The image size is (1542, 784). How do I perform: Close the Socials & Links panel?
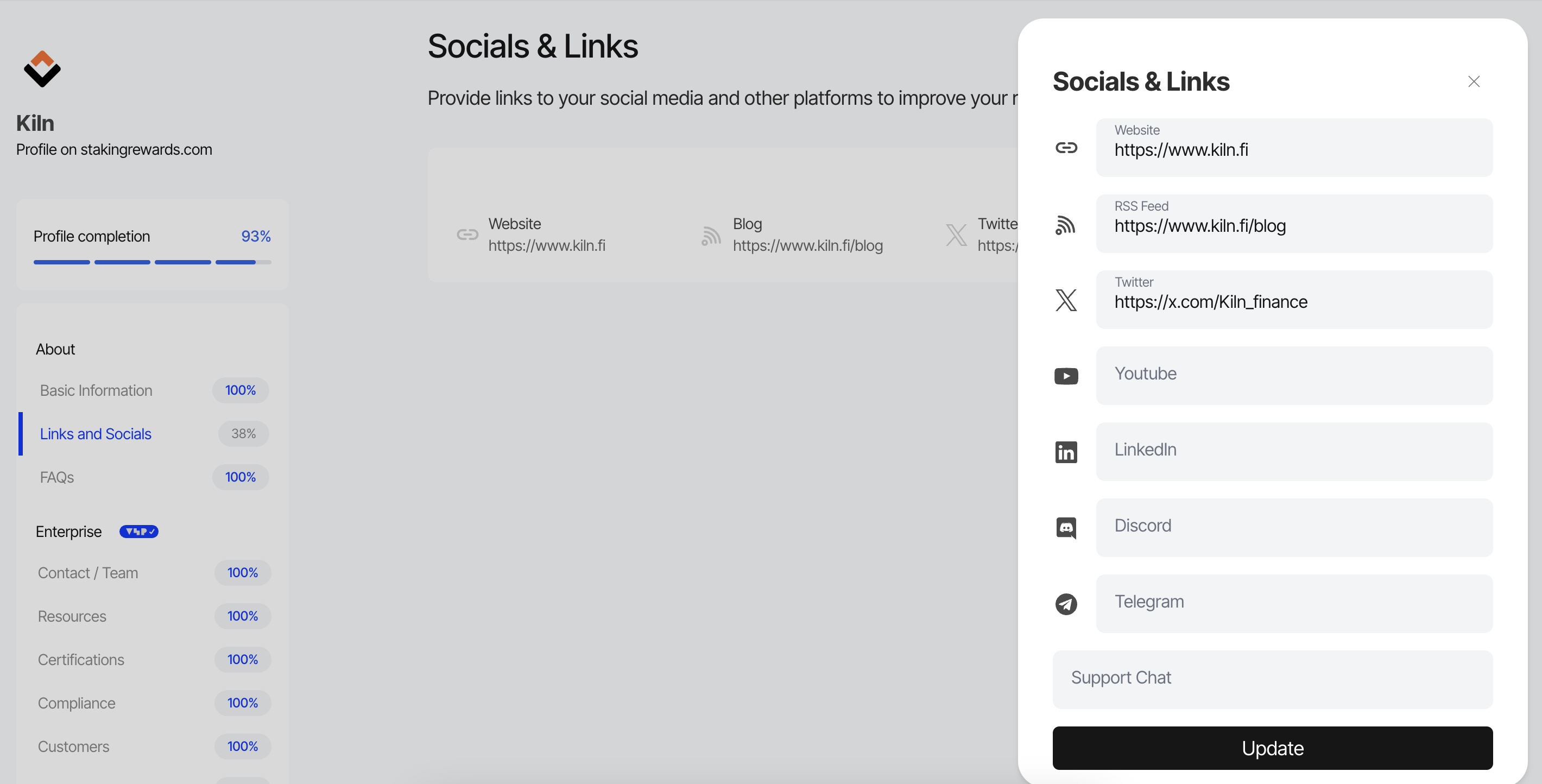[1474, 81]
